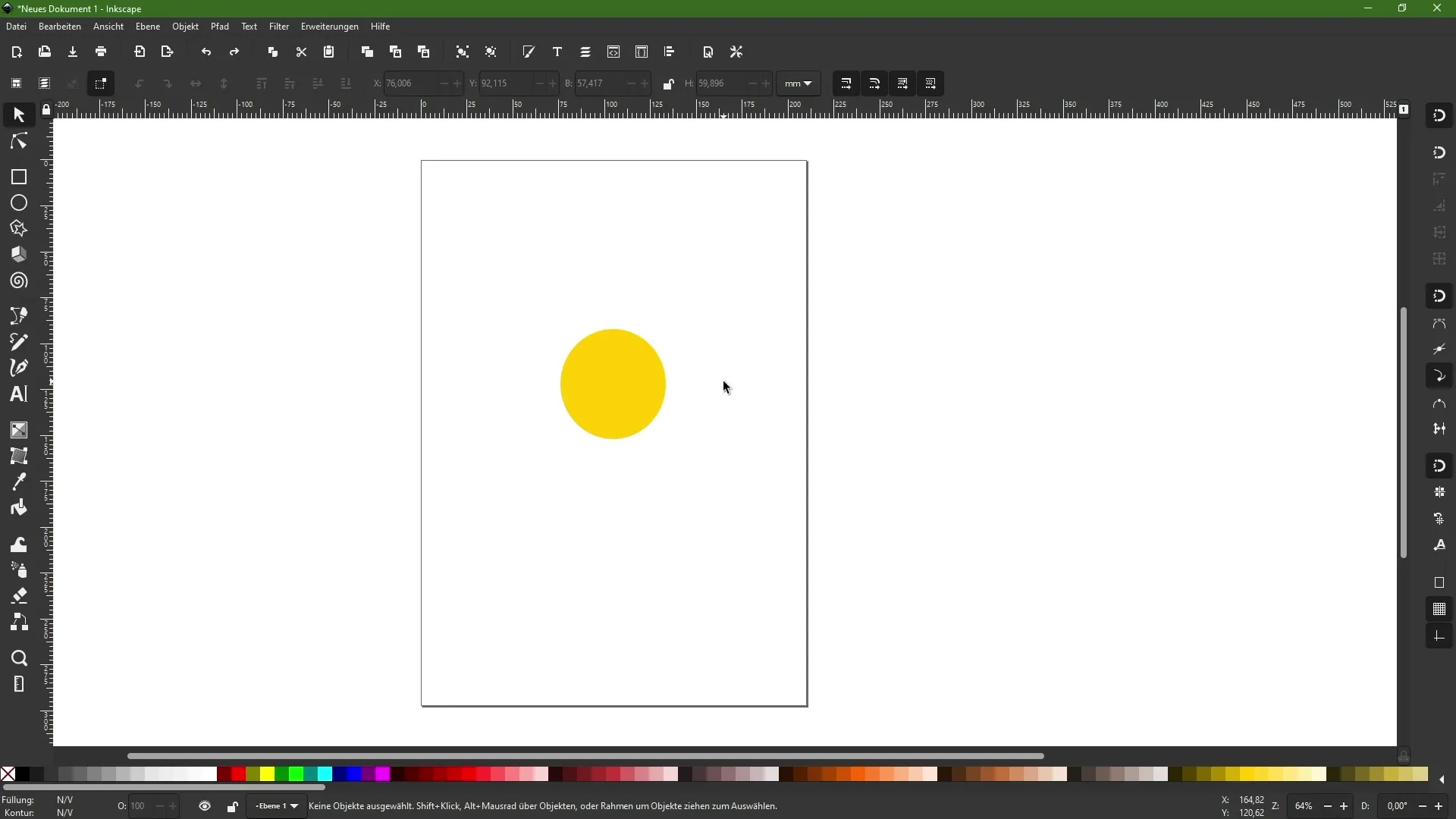Select the Zoom magnifier tool
Image resolution: width=1456 pixels, height=819 pixels.
pyautogui.click(x=19, y=658)
